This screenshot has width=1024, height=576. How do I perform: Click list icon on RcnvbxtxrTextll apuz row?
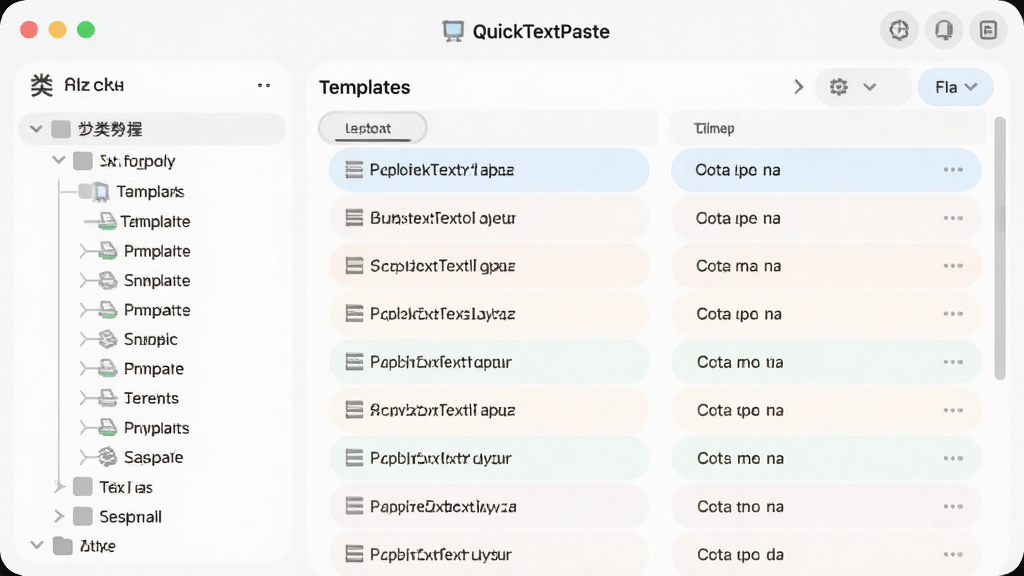click(354, 410)
